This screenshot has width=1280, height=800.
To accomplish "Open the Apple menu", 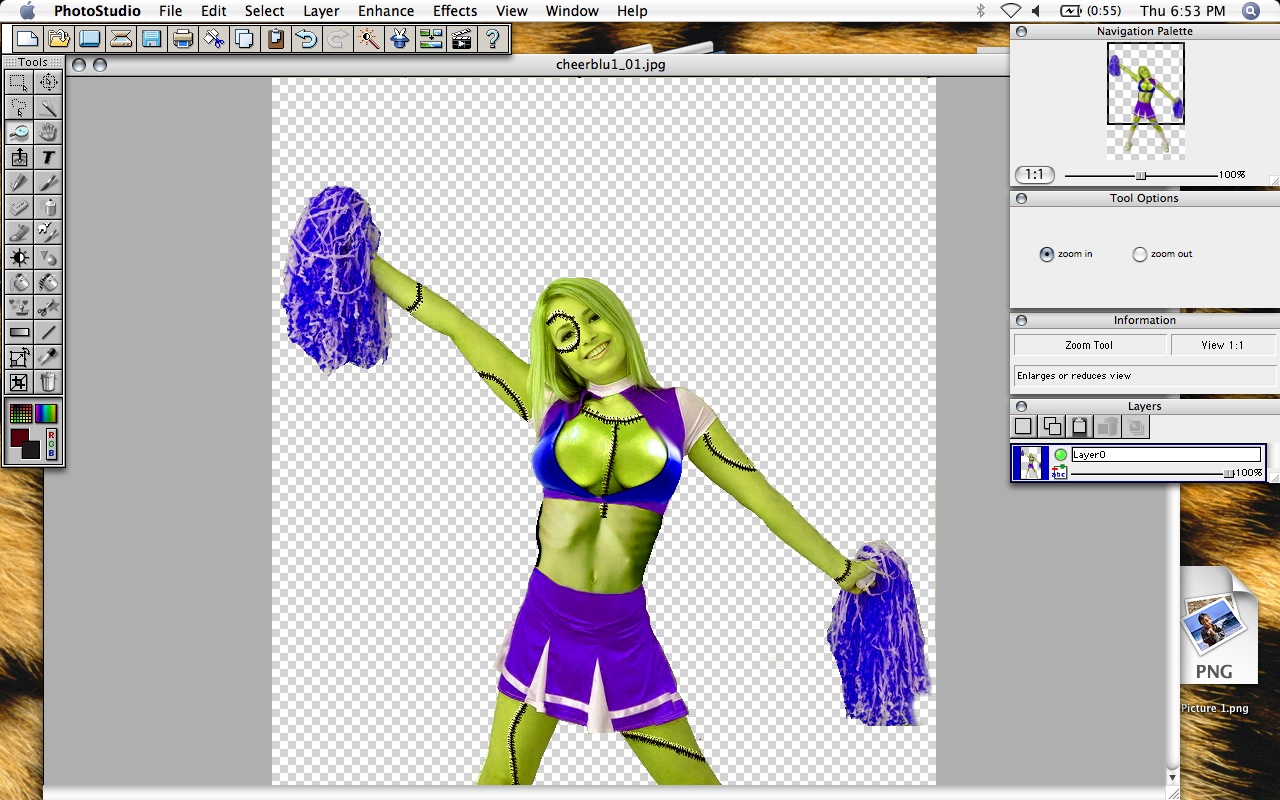I will pos(27,11).
